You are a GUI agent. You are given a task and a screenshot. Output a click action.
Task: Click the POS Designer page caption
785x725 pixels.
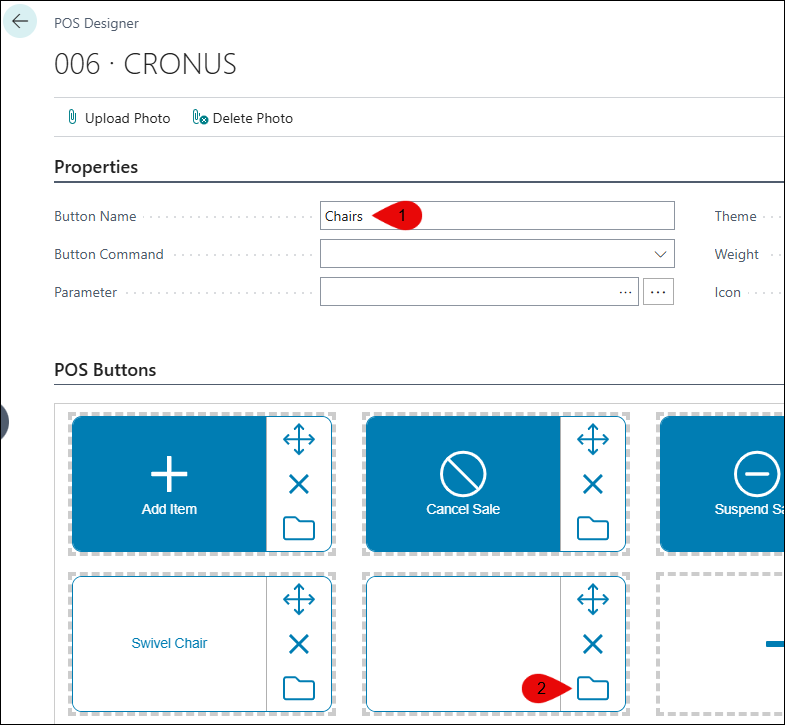(x=96, y=23)
